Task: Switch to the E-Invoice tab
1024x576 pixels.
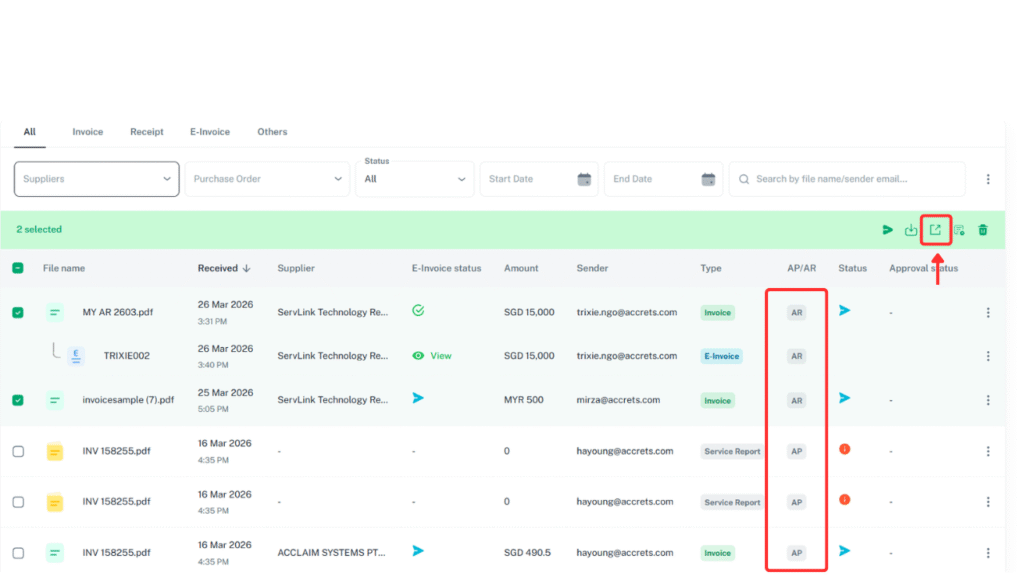Action: pyautogui.click(x=209, y=131)
